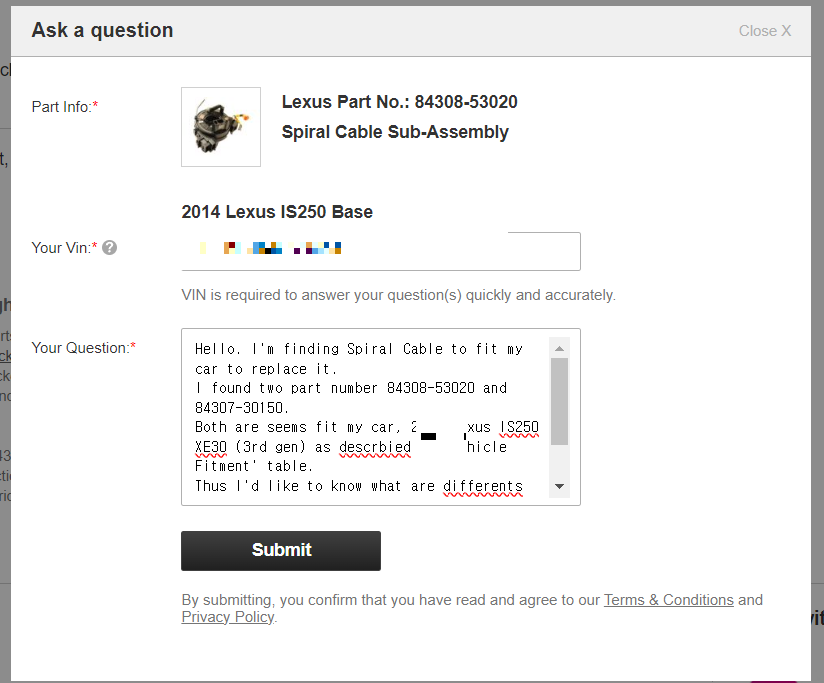Click the 'Your Vin:' label
Screen dimensions: 824x683
point(64,247)
